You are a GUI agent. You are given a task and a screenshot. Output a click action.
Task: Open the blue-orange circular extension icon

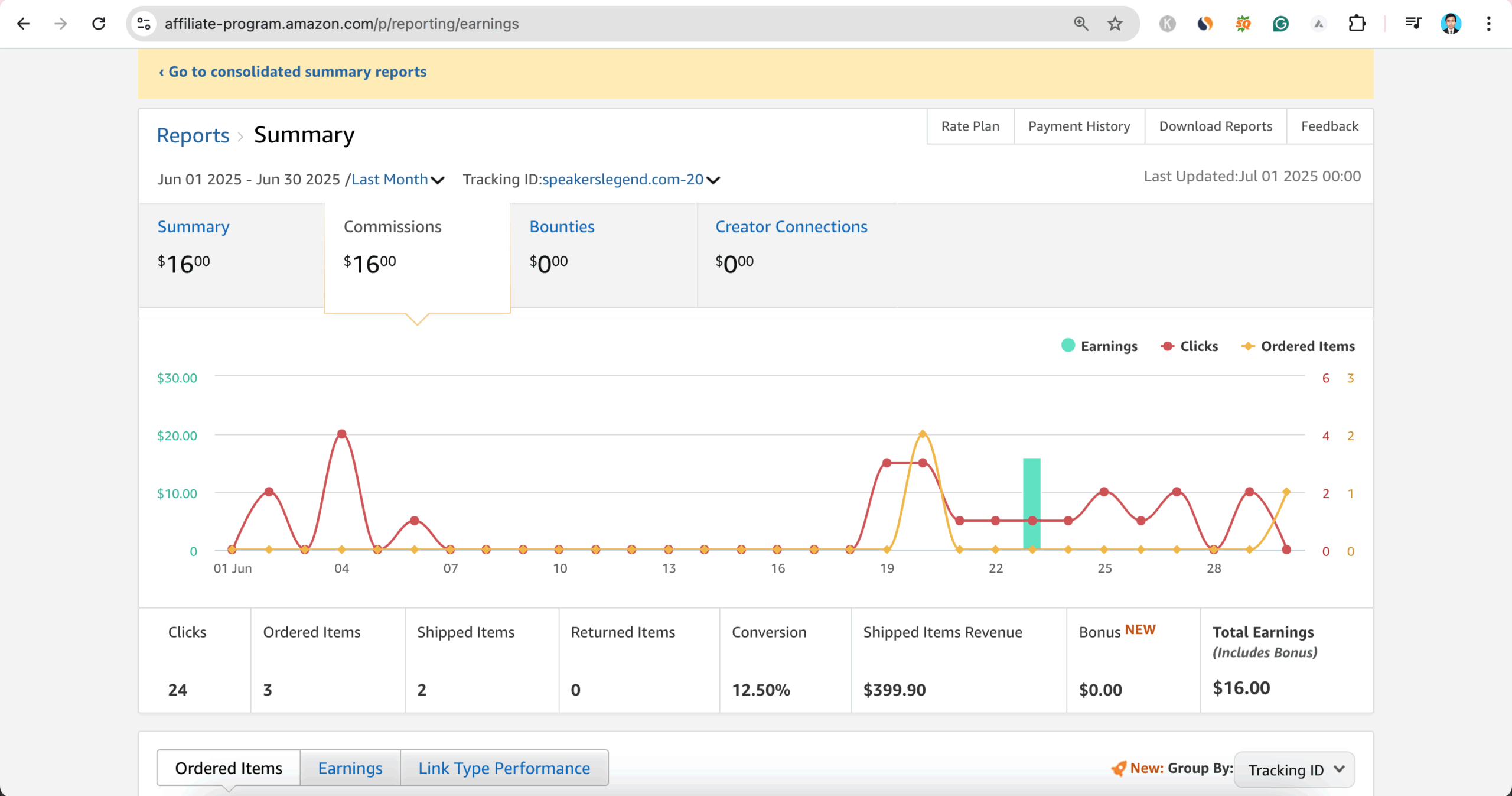tap(1205, 24)
